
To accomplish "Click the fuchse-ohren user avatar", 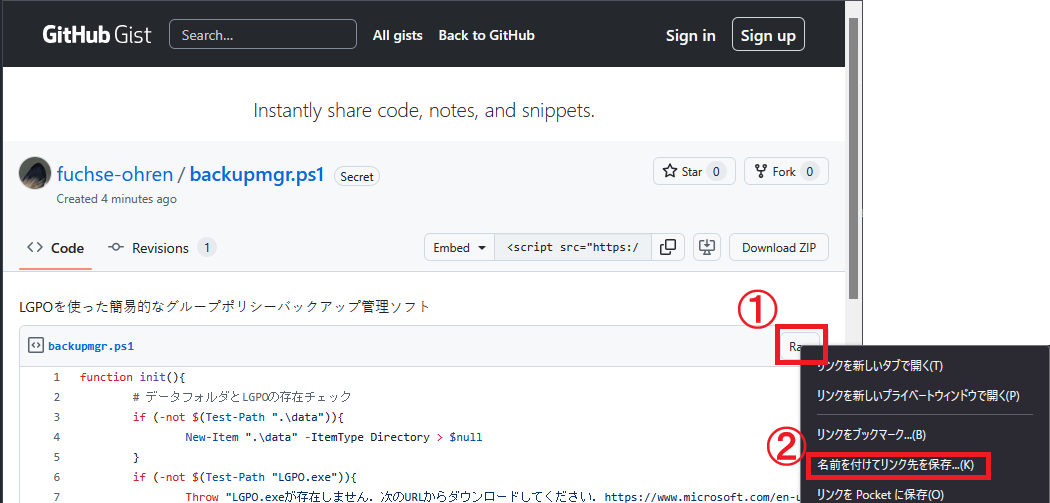I will [x=35, y=174].
